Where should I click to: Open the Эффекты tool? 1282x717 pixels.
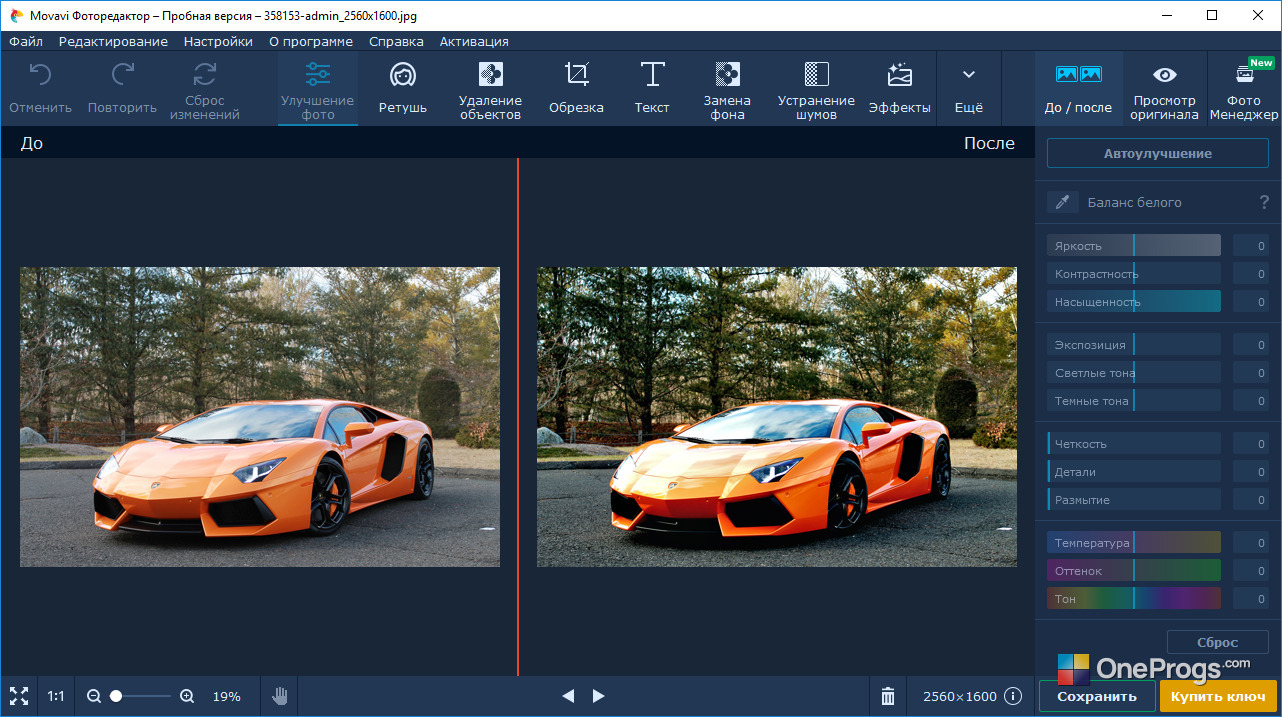coord(899,90)
